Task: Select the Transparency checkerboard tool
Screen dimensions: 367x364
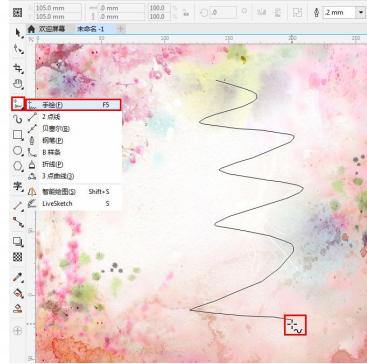Action: (x=18, y=257)
